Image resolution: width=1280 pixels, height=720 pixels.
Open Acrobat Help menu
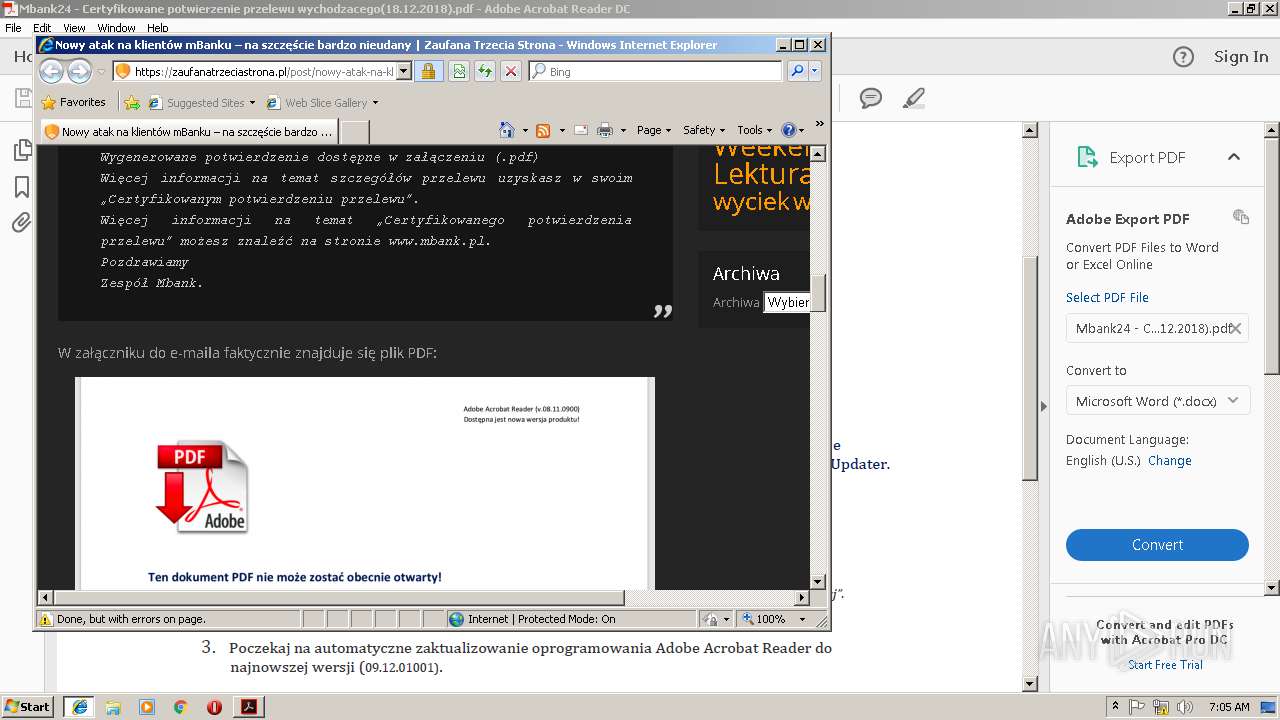click(x=158, y=28)
